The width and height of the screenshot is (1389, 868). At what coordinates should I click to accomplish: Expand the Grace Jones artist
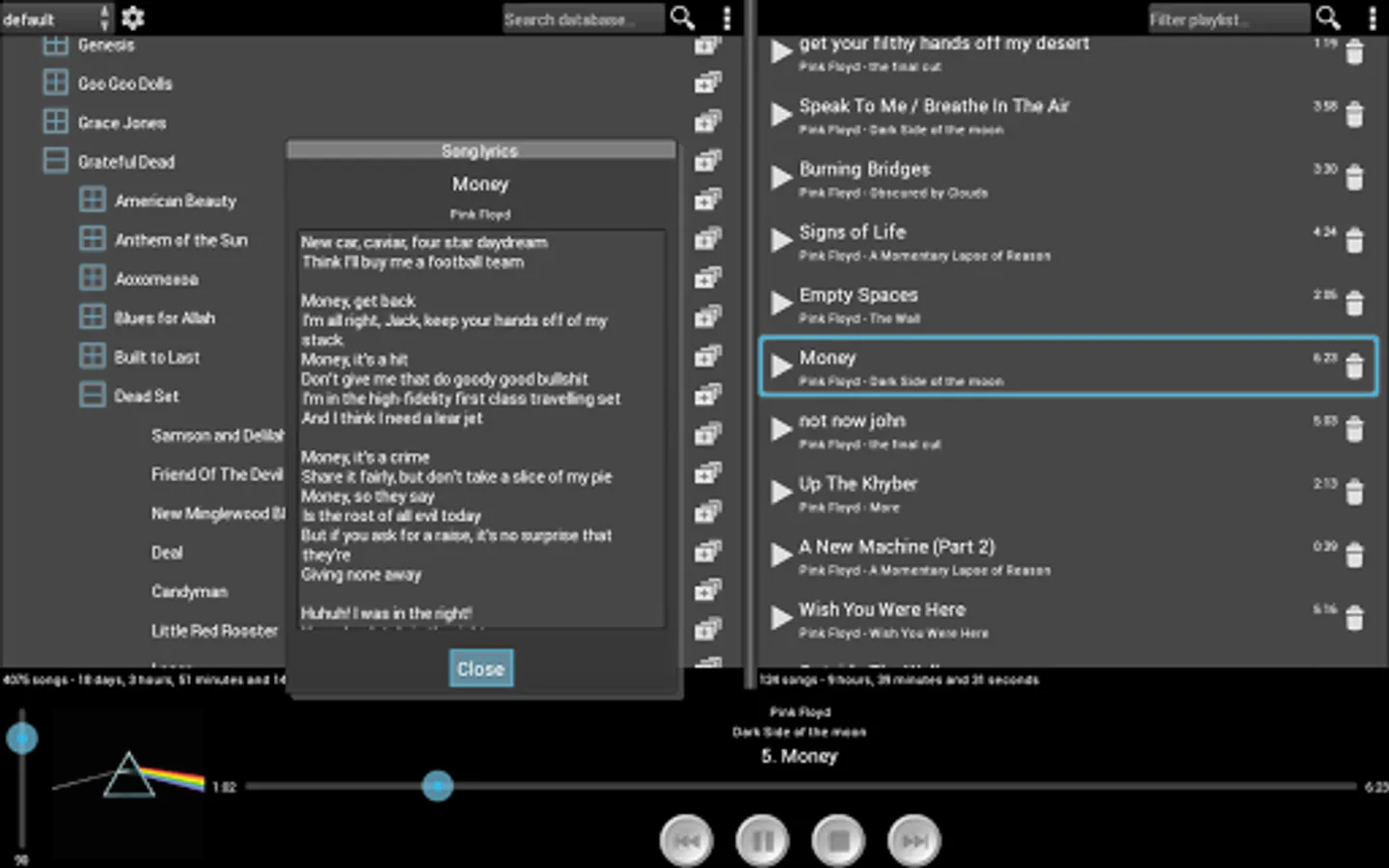55,122
